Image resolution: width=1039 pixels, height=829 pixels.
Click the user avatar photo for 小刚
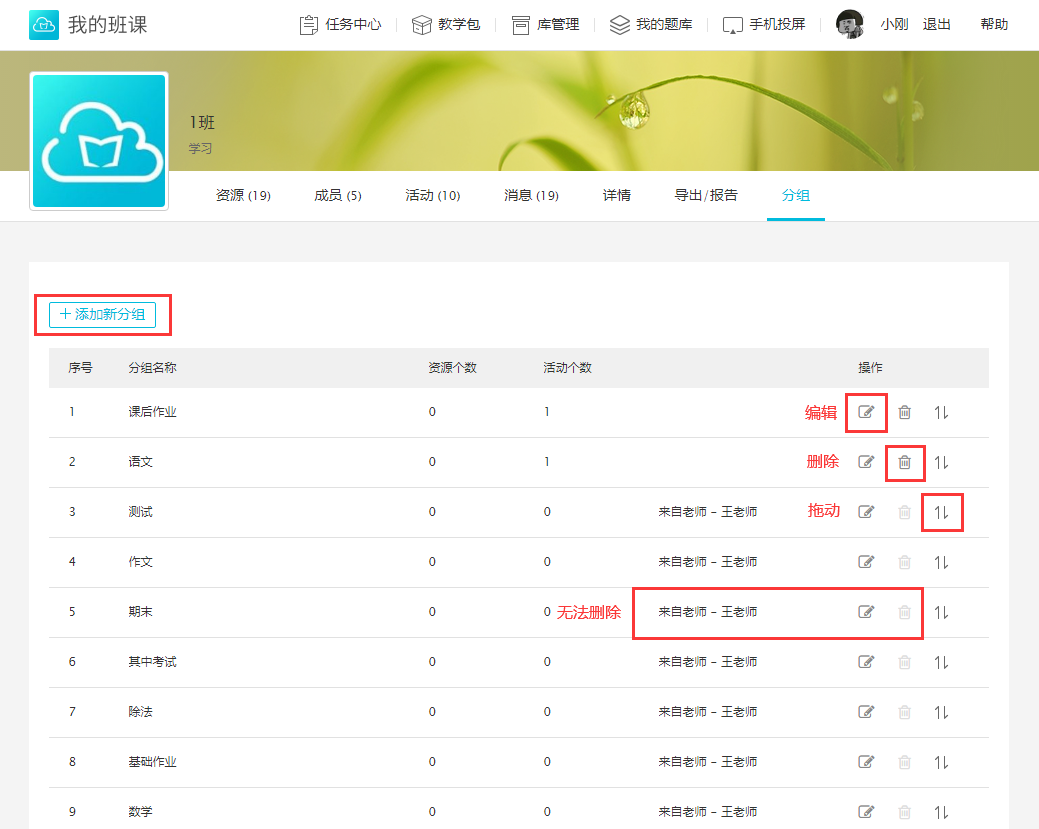[850, 25]
